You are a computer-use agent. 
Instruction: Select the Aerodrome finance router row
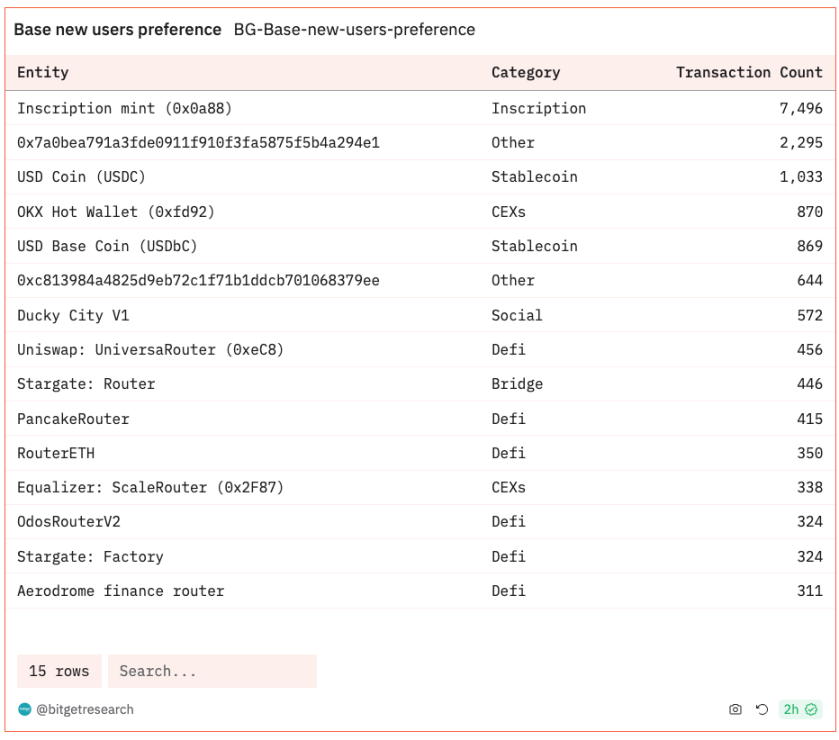[120, 591]
